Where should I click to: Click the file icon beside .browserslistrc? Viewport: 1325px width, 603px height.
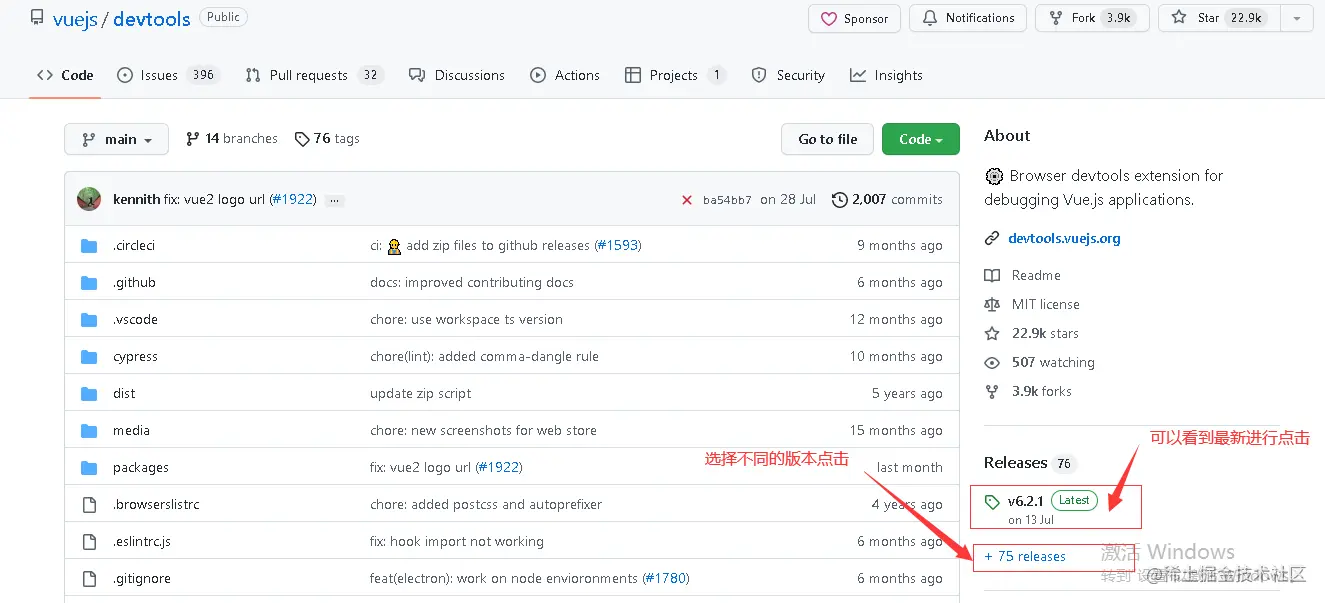pyautogui.click(x=89, y=504)
